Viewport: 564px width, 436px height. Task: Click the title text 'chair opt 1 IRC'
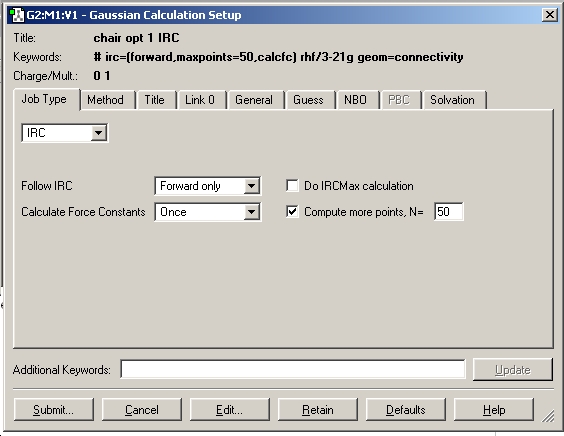pyautogui.click(x=136, y=38)
